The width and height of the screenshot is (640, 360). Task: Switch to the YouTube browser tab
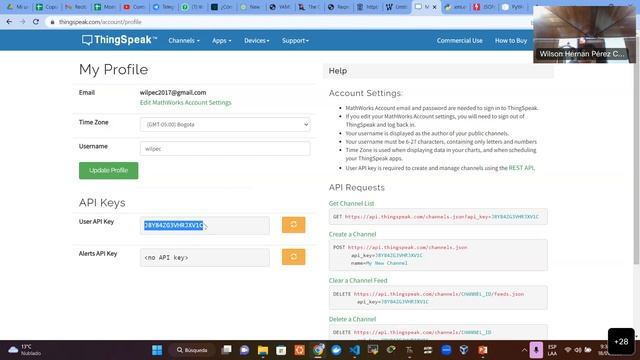pyautogui.click(x=134, y=7)
